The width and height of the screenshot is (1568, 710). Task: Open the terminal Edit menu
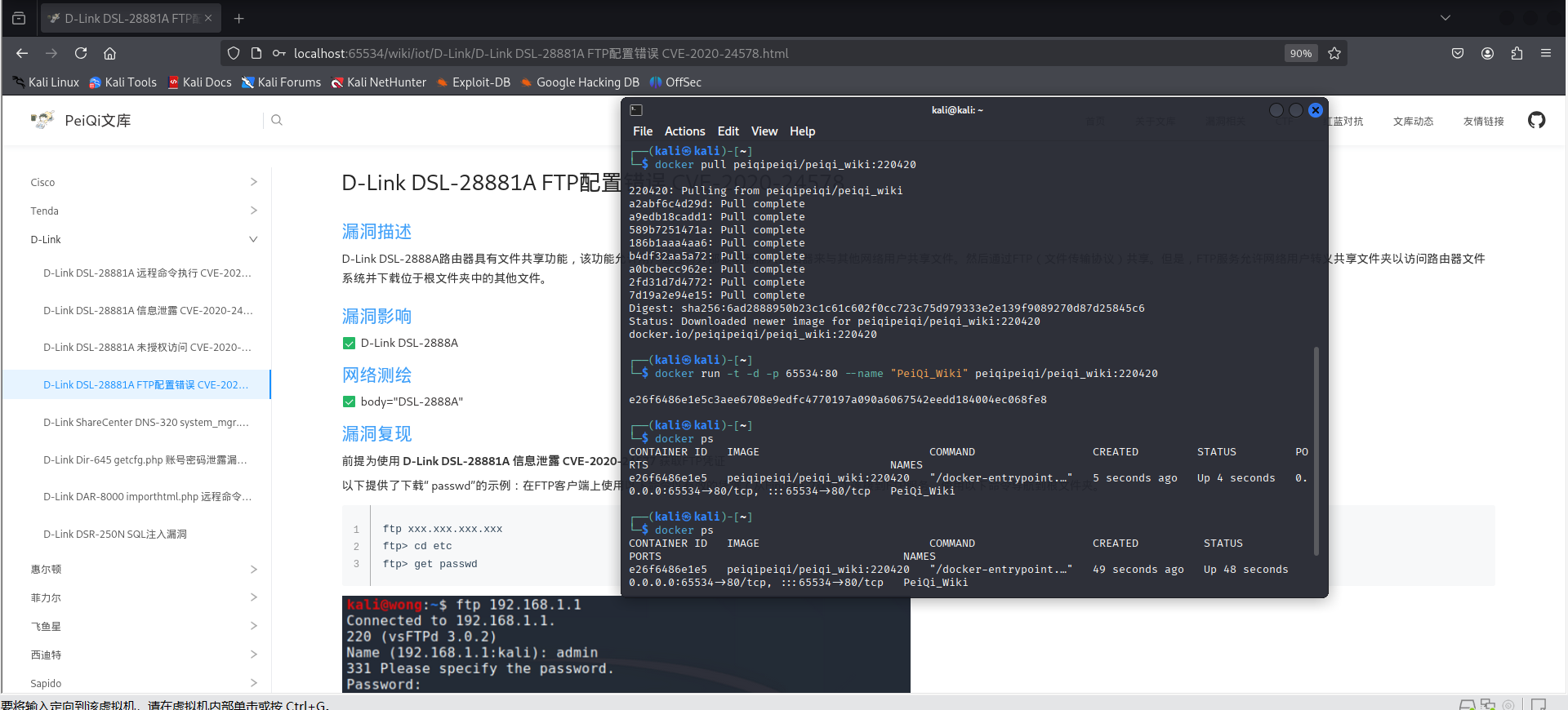[x=728, y=131]
